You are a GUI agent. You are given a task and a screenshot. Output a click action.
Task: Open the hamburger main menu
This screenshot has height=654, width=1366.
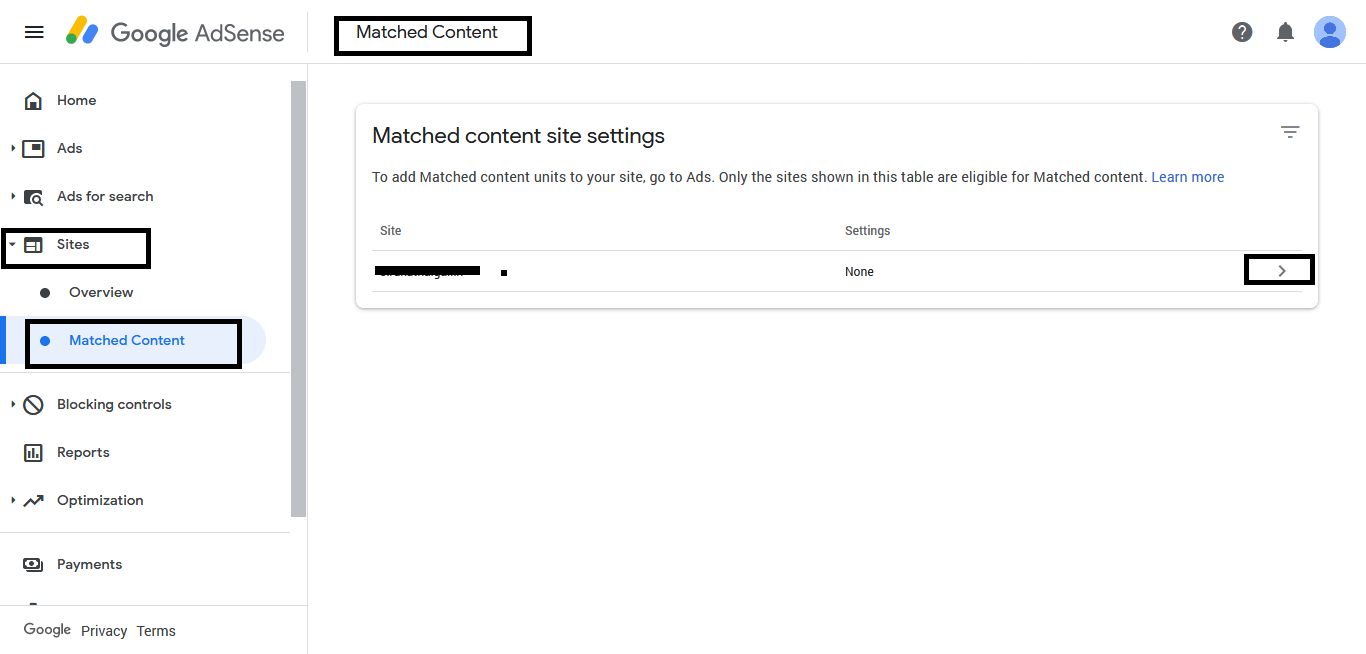coord(34,32)
